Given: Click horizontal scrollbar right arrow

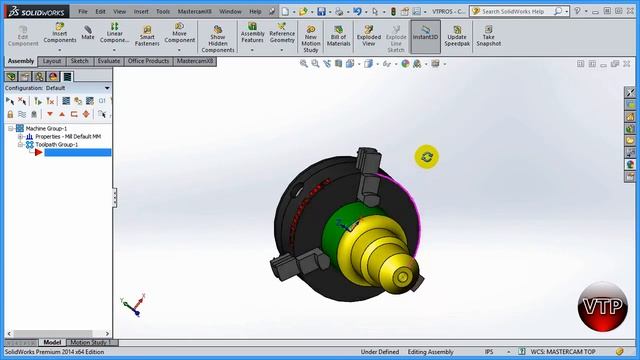Looking at the screenshot, I should [x=107, y=333].
